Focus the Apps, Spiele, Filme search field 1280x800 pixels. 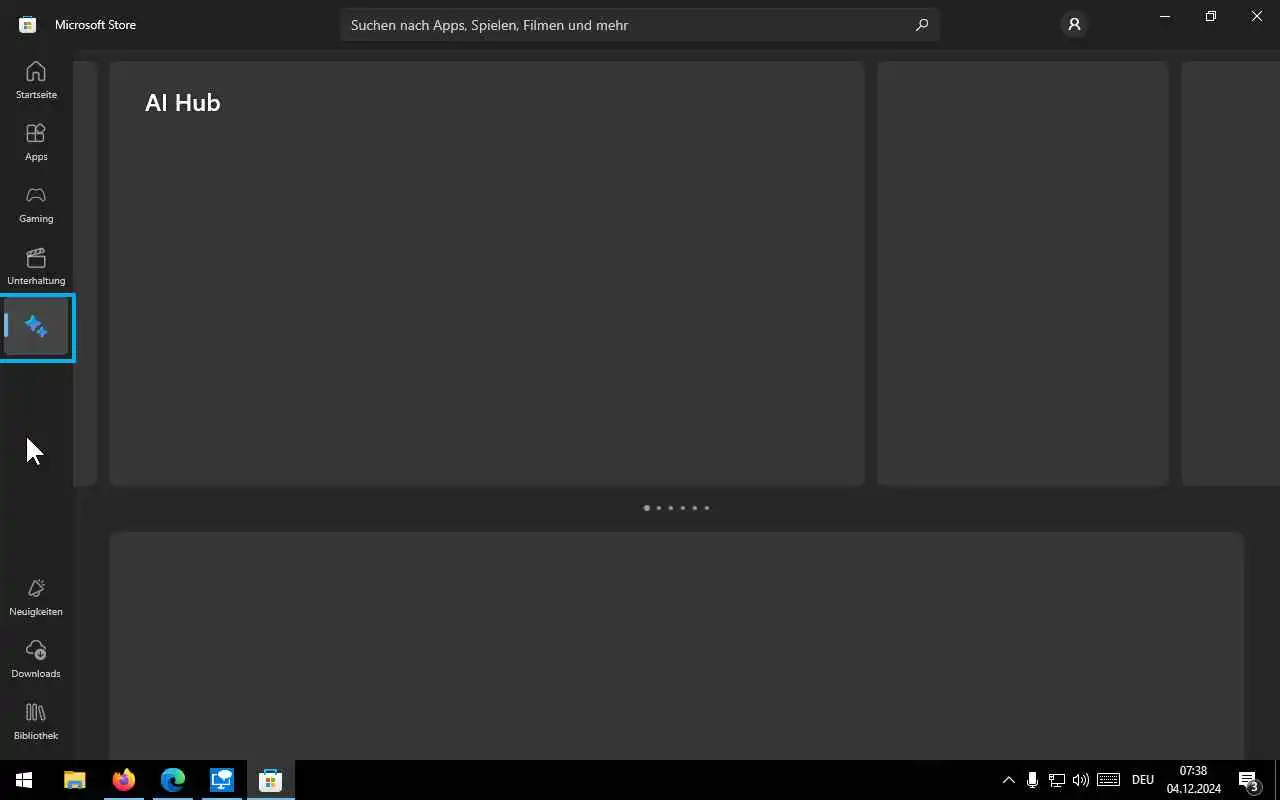coord(640,25)
